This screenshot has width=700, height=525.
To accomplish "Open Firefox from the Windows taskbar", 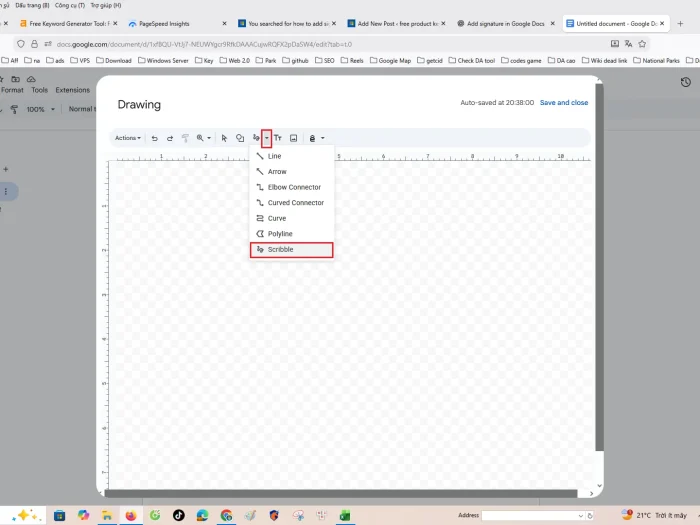I will (131, 515).
